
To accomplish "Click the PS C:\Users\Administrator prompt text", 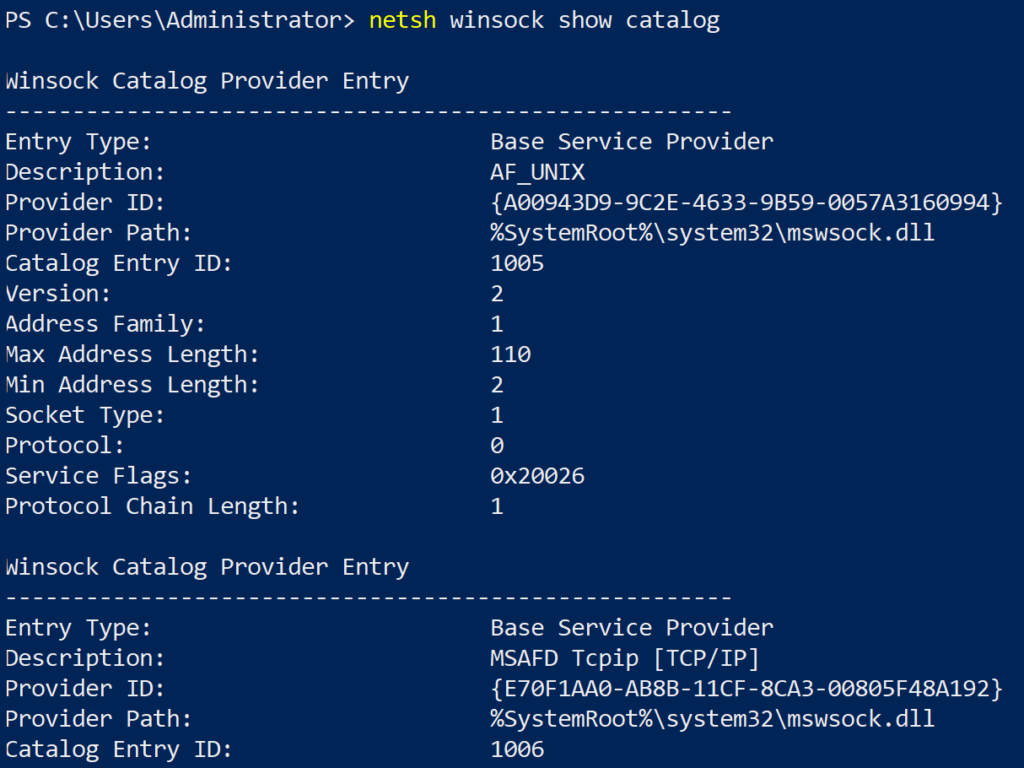I will coord(178,21).
